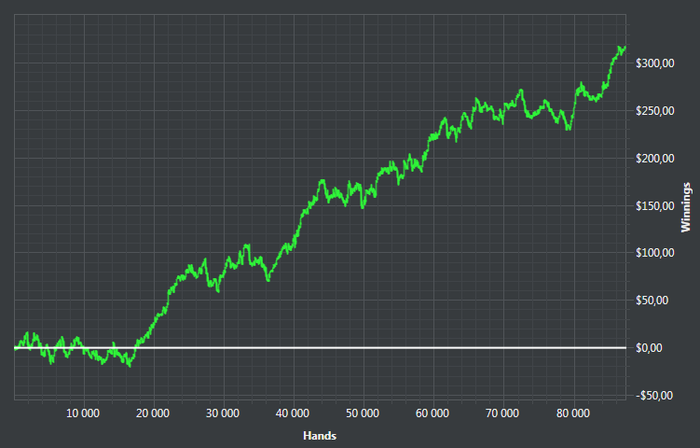
Task: Click the $300,00 winnings axis label
Action: click(x=655, y=63)
